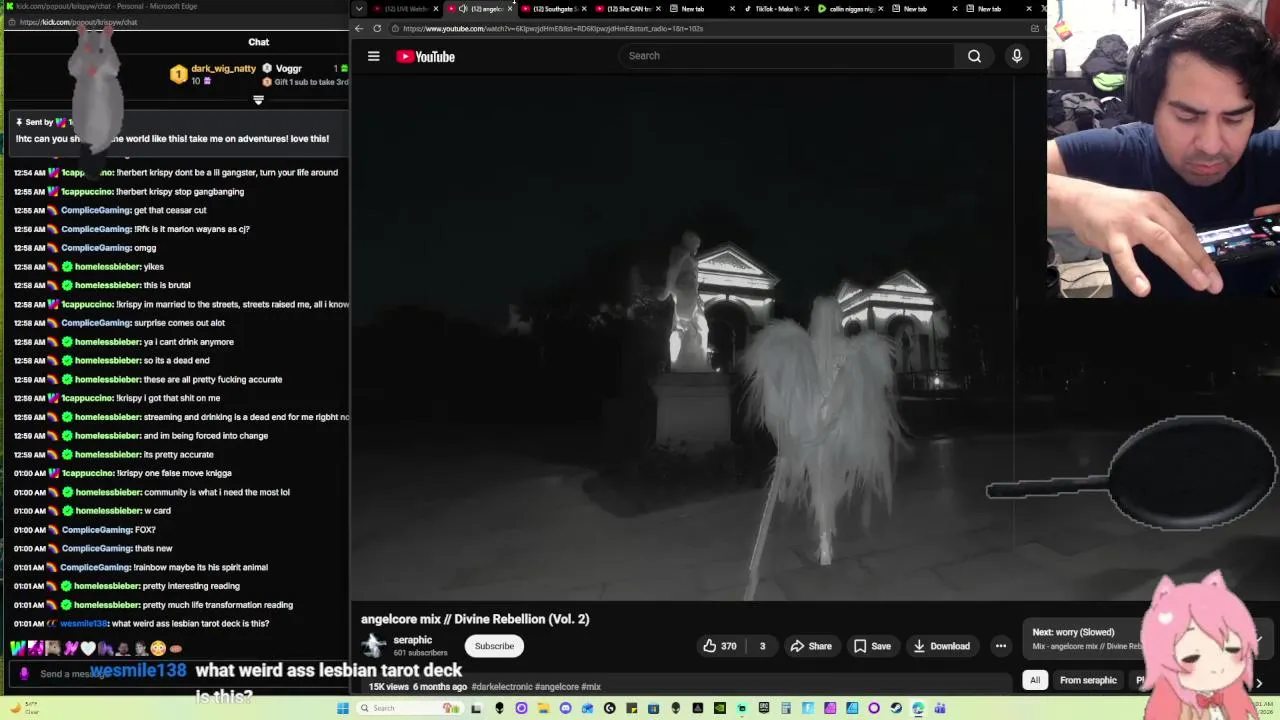Click the #angelcore hashtag

tap(557, 687)
